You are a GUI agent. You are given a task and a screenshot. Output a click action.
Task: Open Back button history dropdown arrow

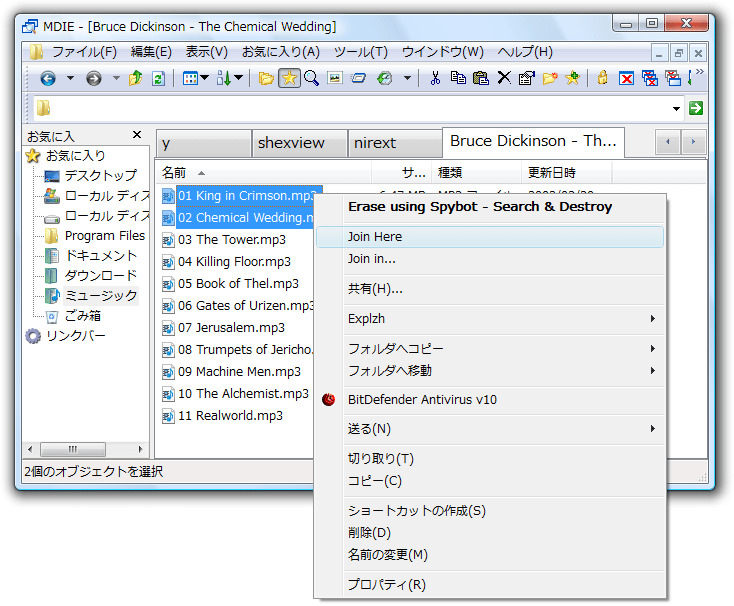(x=70, y=78)
